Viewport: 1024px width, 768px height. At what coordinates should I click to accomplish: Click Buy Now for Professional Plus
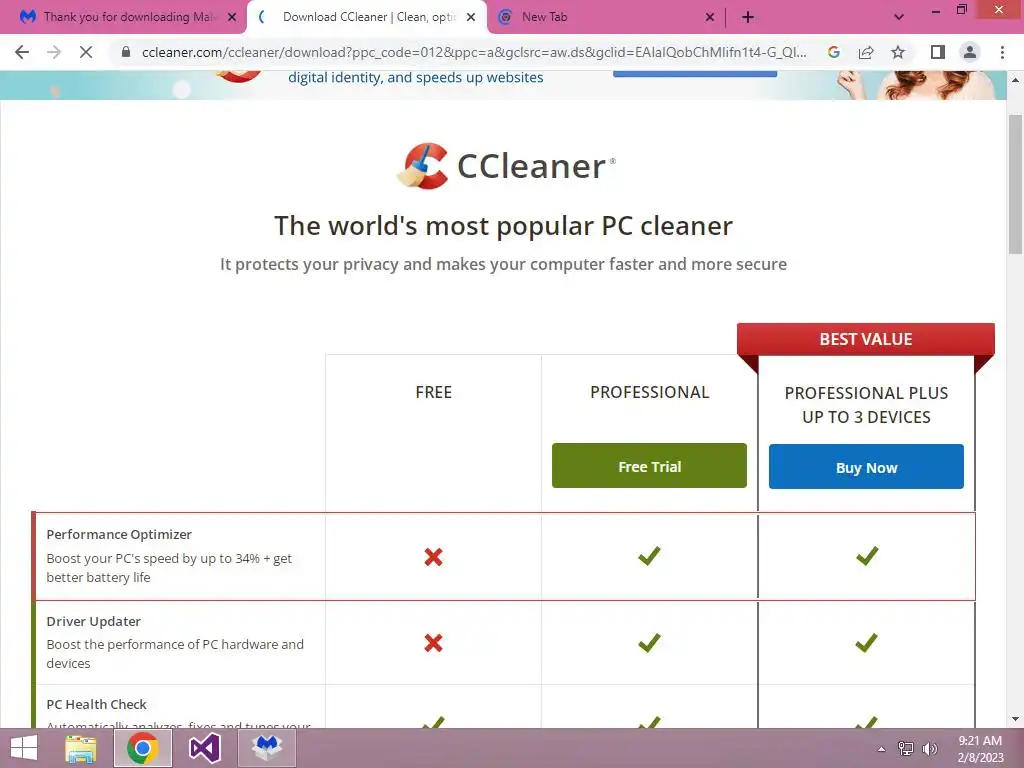click(x=866, y=467)
